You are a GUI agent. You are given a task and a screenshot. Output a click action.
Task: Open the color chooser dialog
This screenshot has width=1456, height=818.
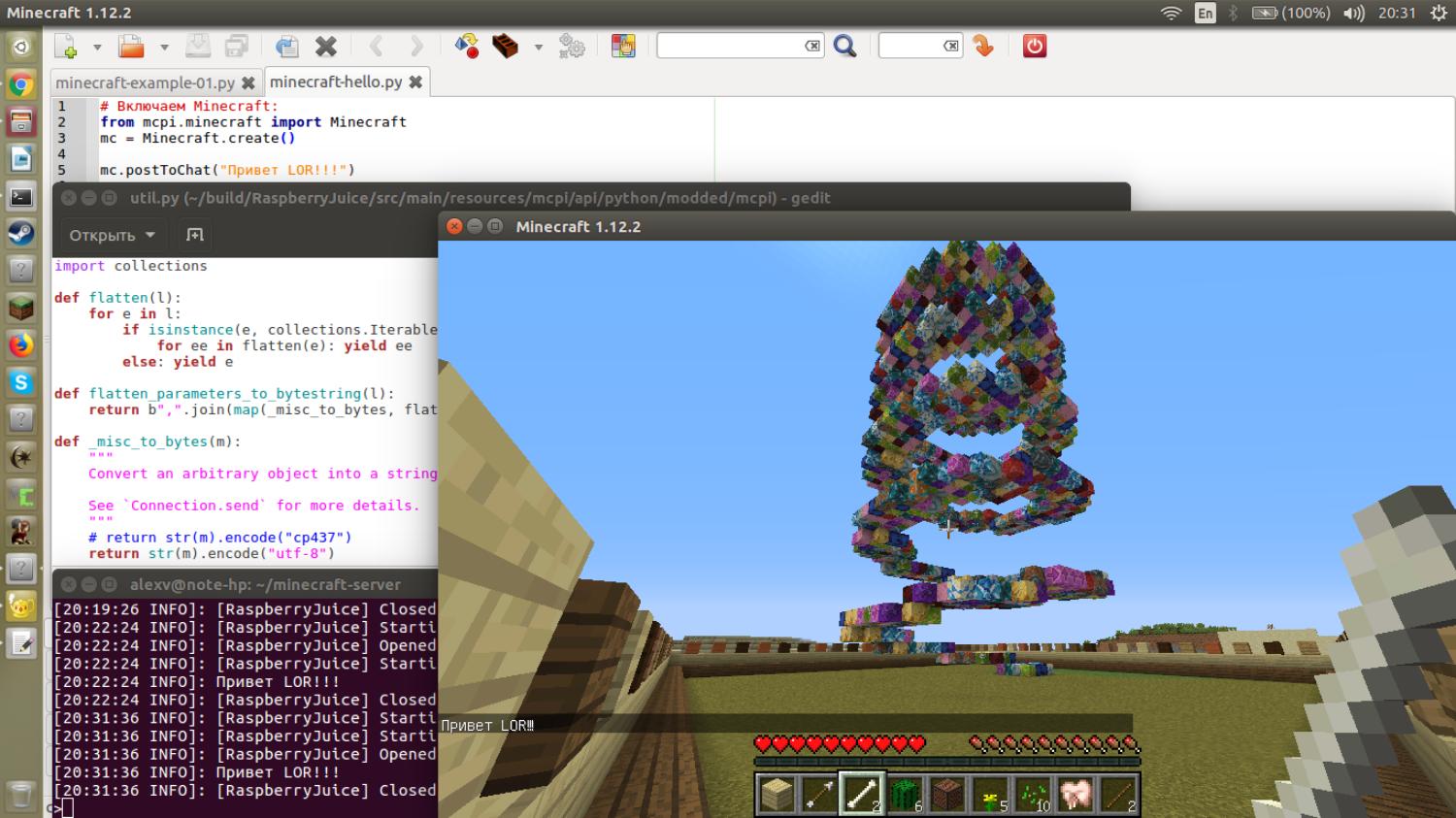coord(622,46)
